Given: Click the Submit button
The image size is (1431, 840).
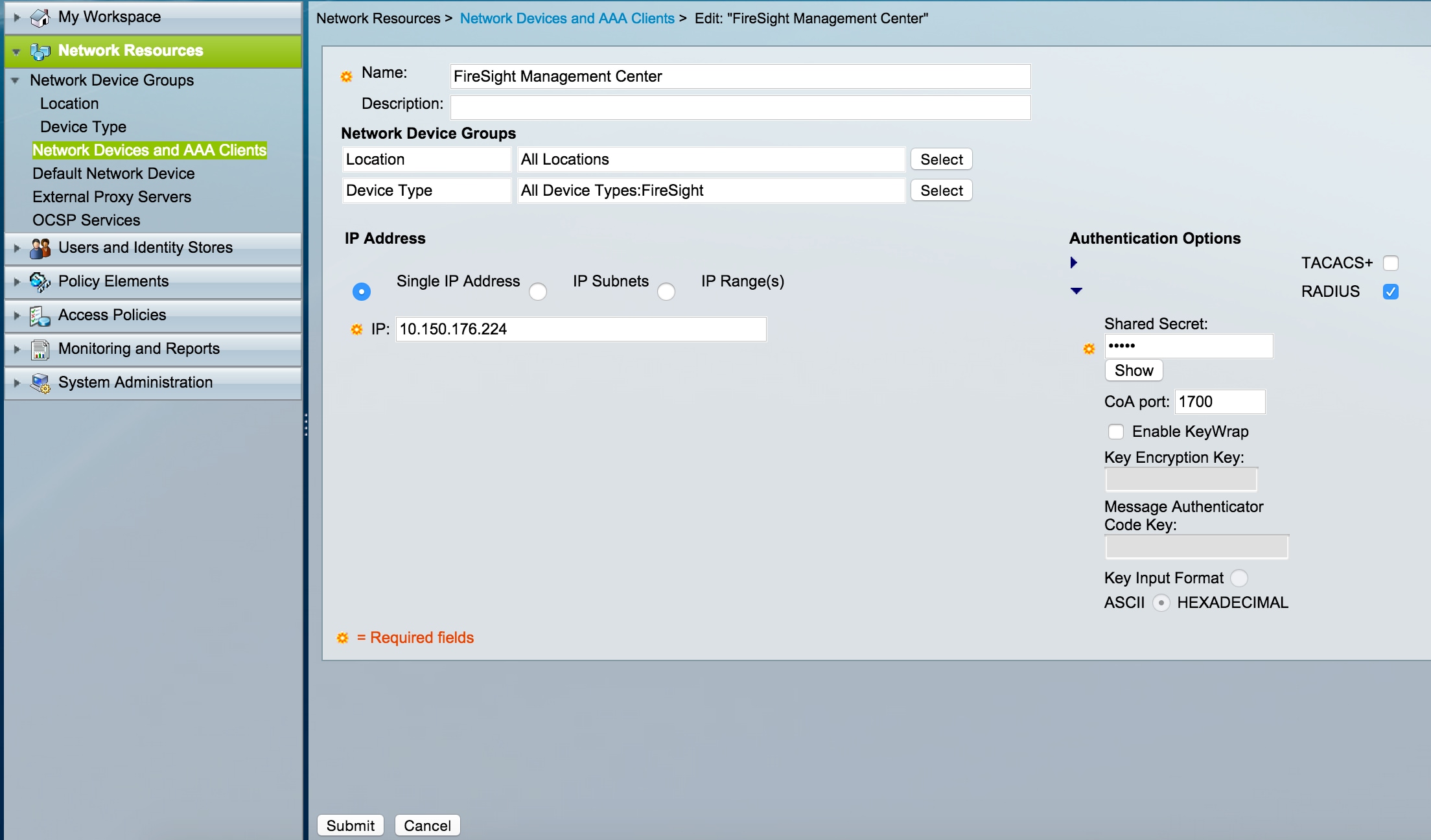Looking at the screenshot, I should [351, 826].
